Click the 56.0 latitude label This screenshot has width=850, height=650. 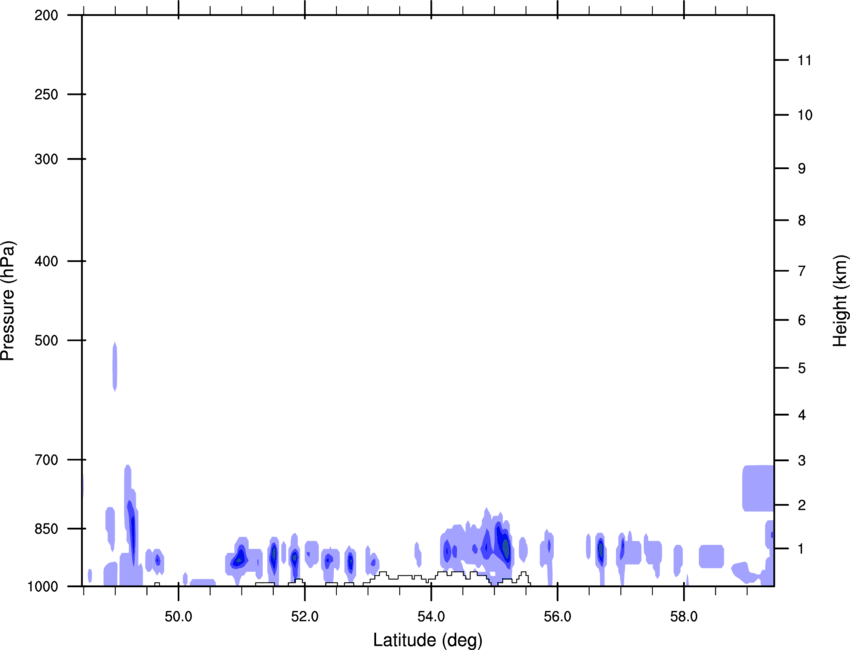[x=557, y=616]
